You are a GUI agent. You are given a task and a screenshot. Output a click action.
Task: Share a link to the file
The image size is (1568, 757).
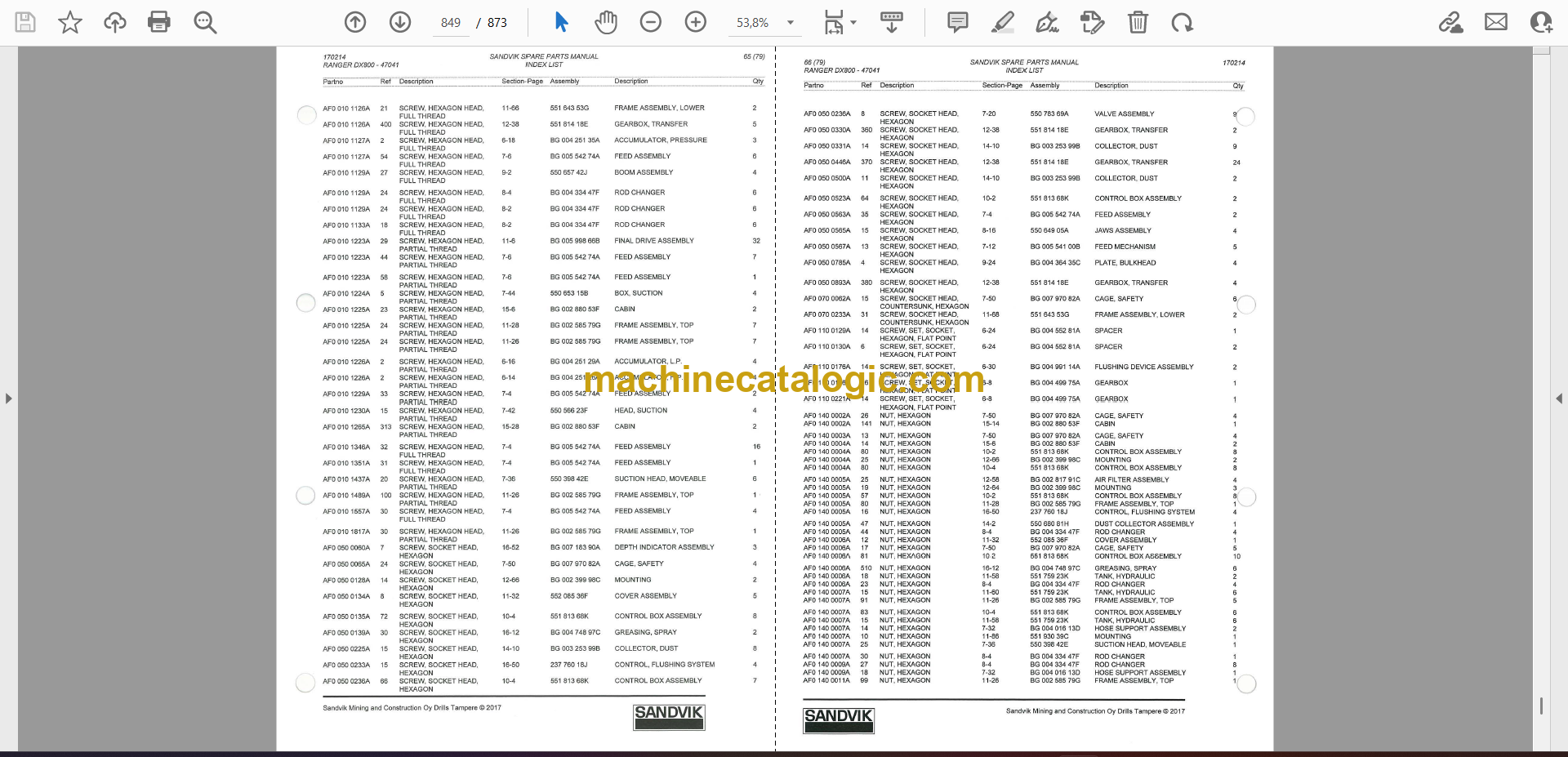(x=1451, y=22)
